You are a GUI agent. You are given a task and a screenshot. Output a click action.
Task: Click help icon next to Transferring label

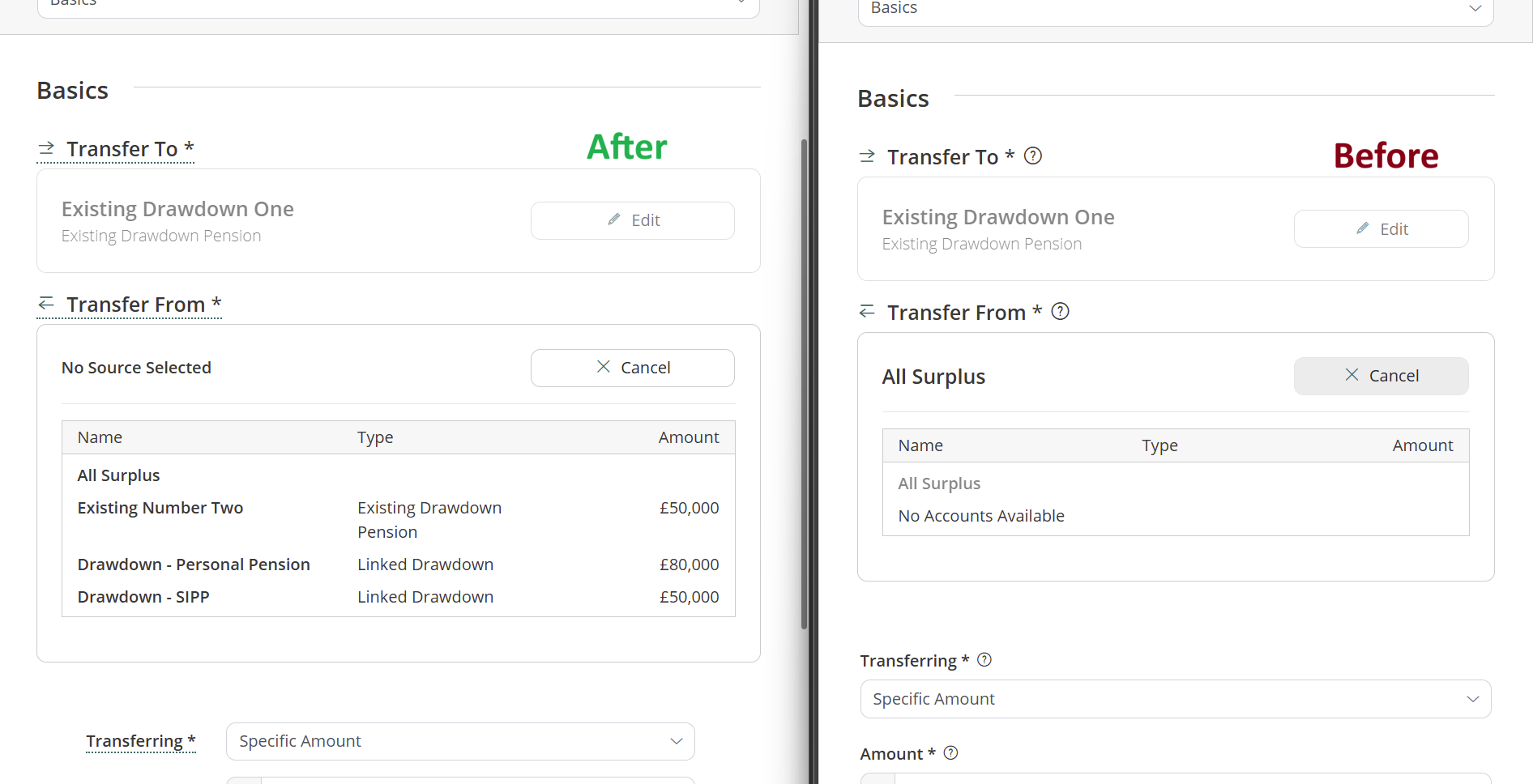984,660
